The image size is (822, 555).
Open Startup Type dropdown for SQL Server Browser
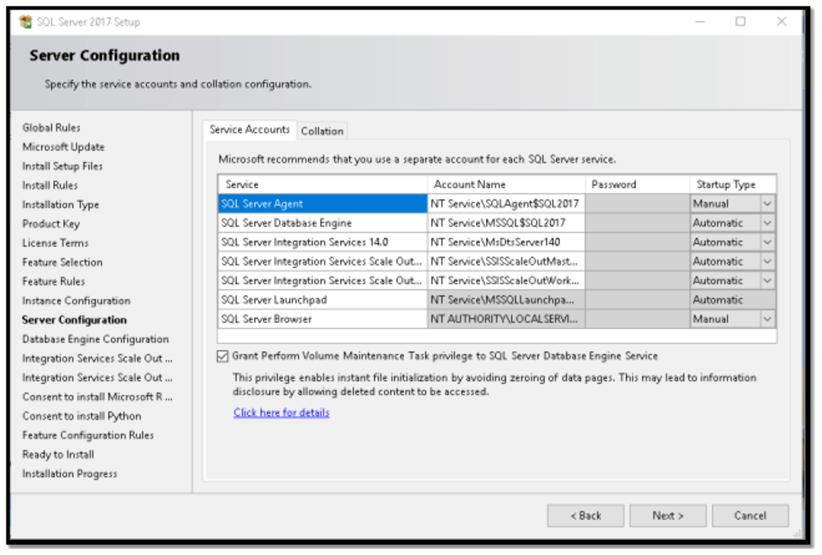767,319
